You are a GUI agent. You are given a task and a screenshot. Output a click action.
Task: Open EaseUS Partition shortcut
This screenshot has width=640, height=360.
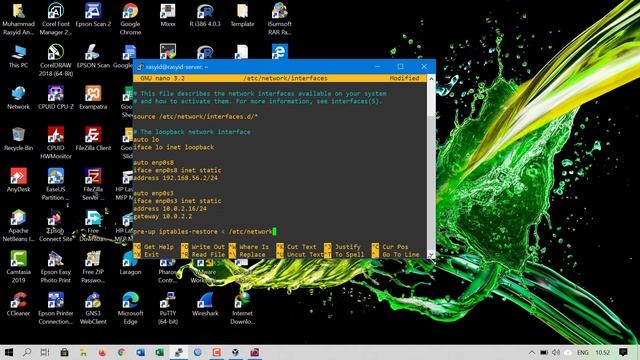click(56, 184)
